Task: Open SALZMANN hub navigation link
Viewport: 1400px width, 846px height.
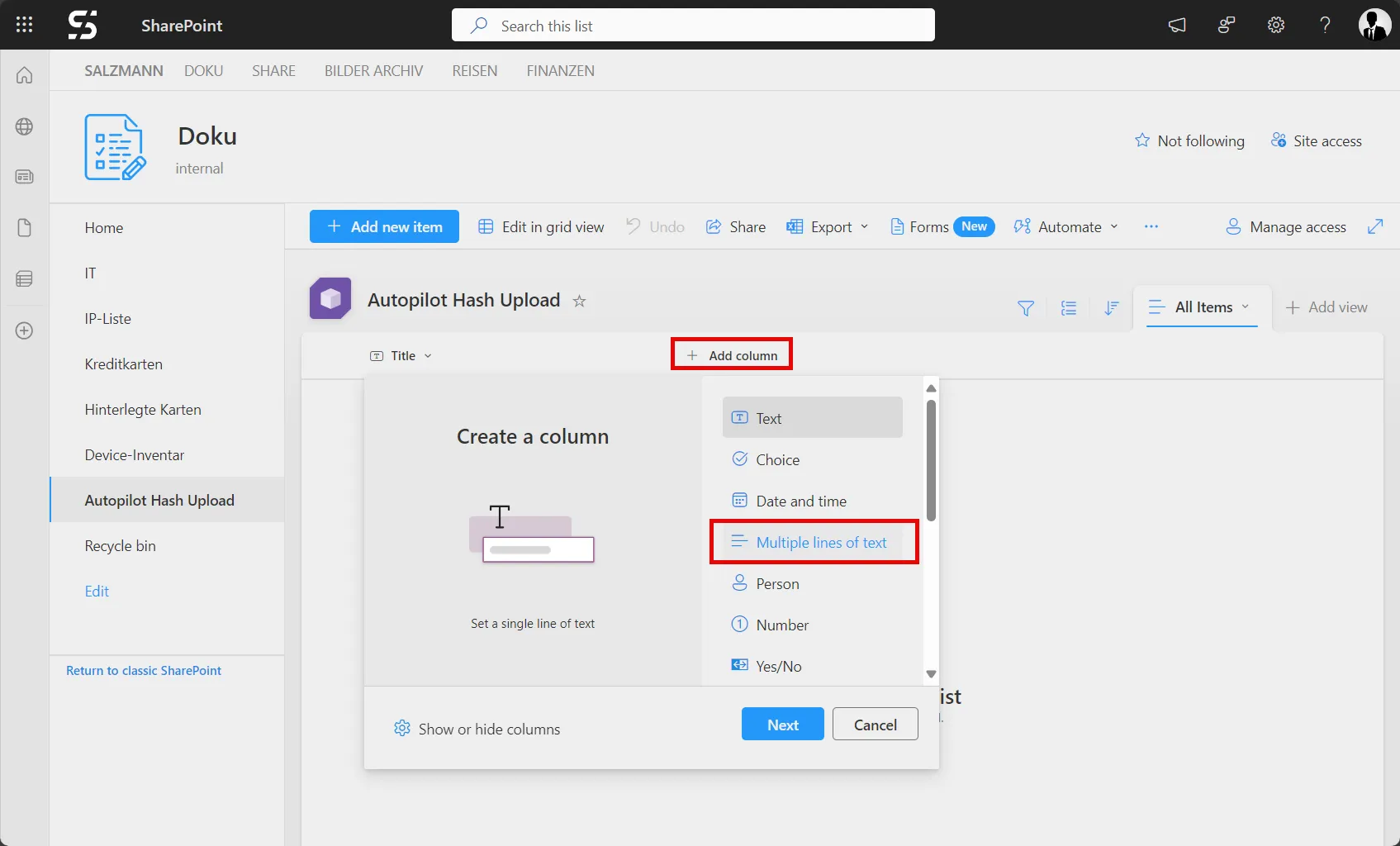Action: click(x=124, y=71)
